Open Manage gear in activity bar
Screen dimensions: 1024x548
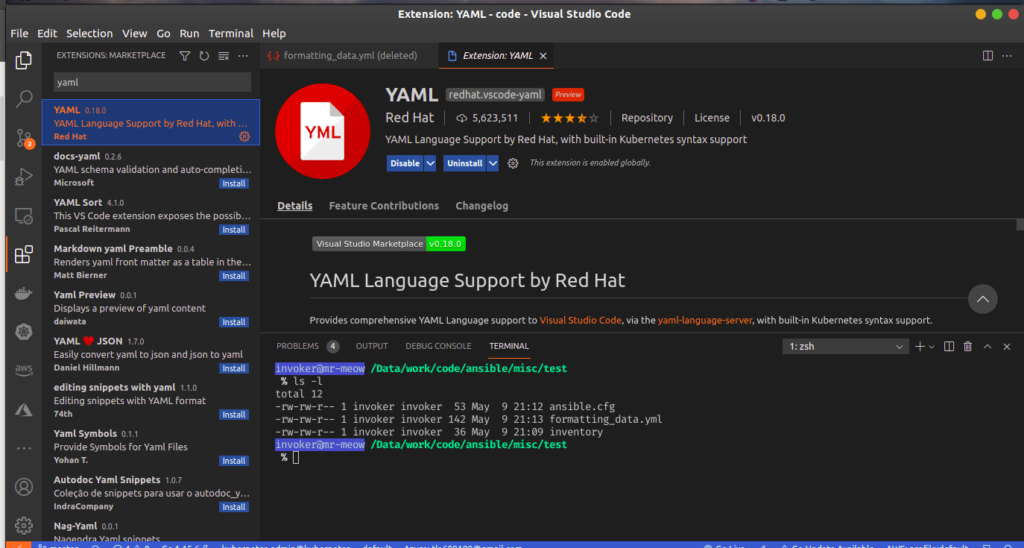coord(24,525)
